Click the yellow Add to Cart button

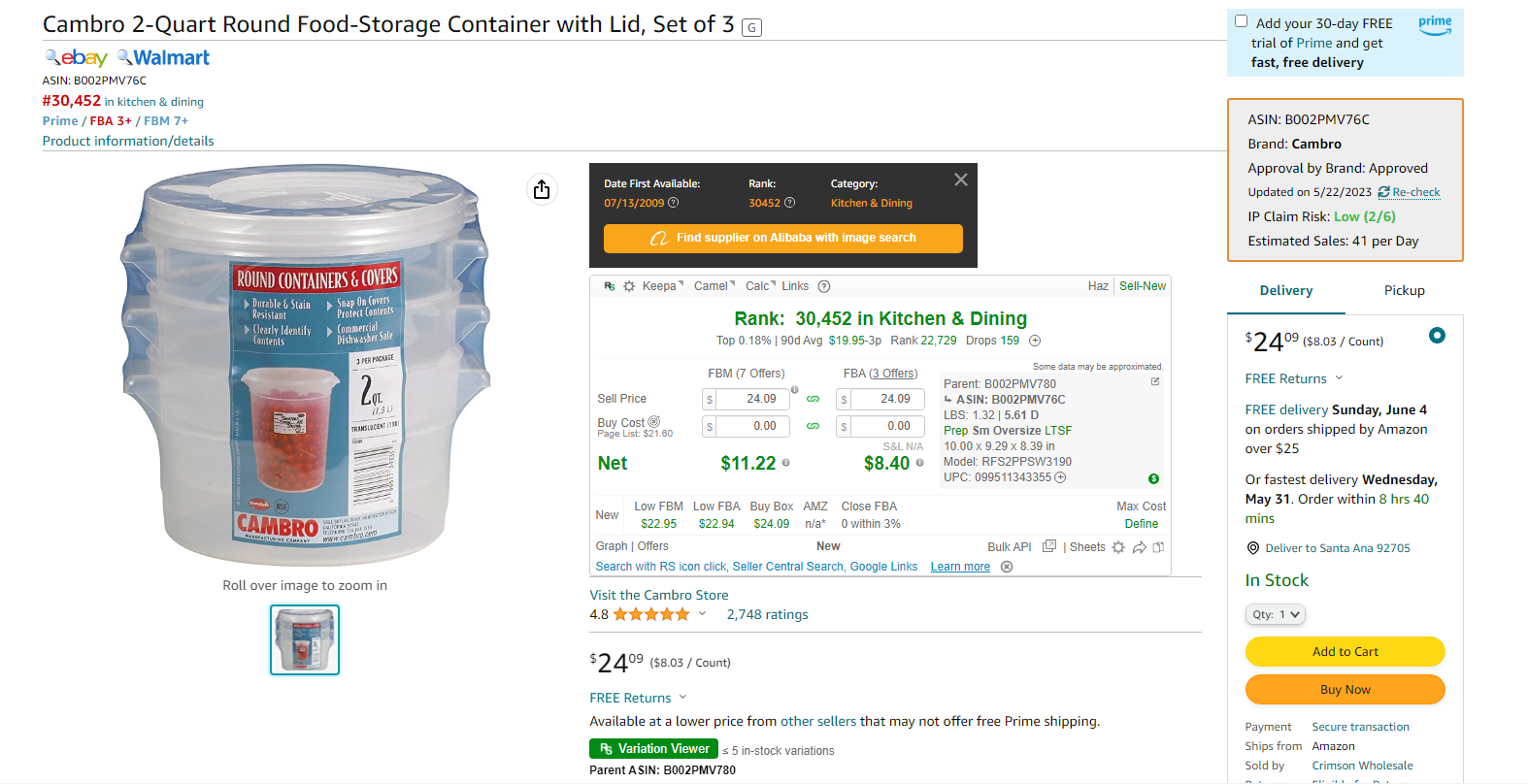1345,652
